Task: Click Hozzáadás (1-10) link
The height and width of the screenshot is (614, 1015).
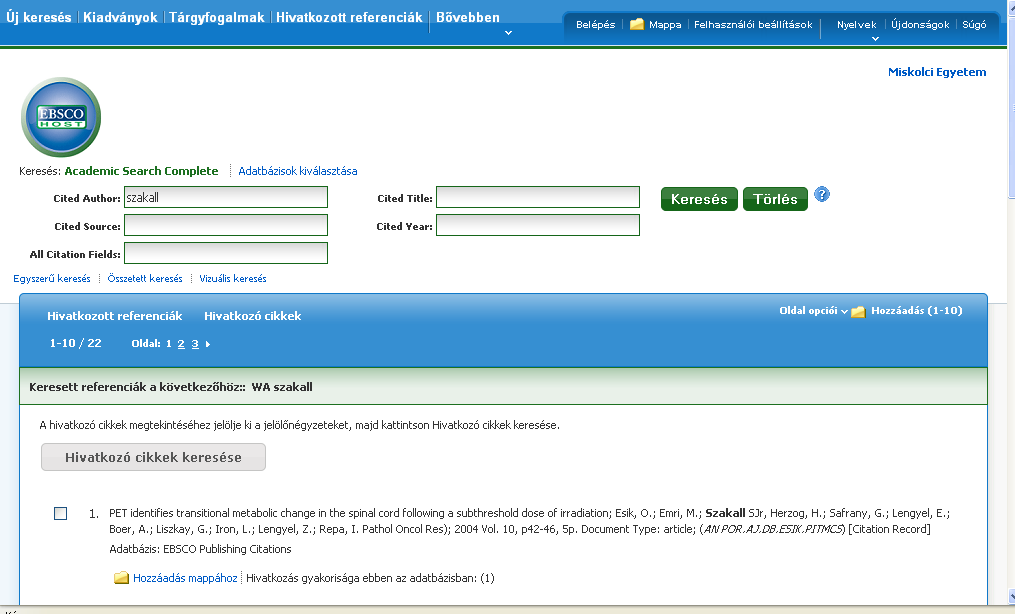Action: (x=917, y=311)
